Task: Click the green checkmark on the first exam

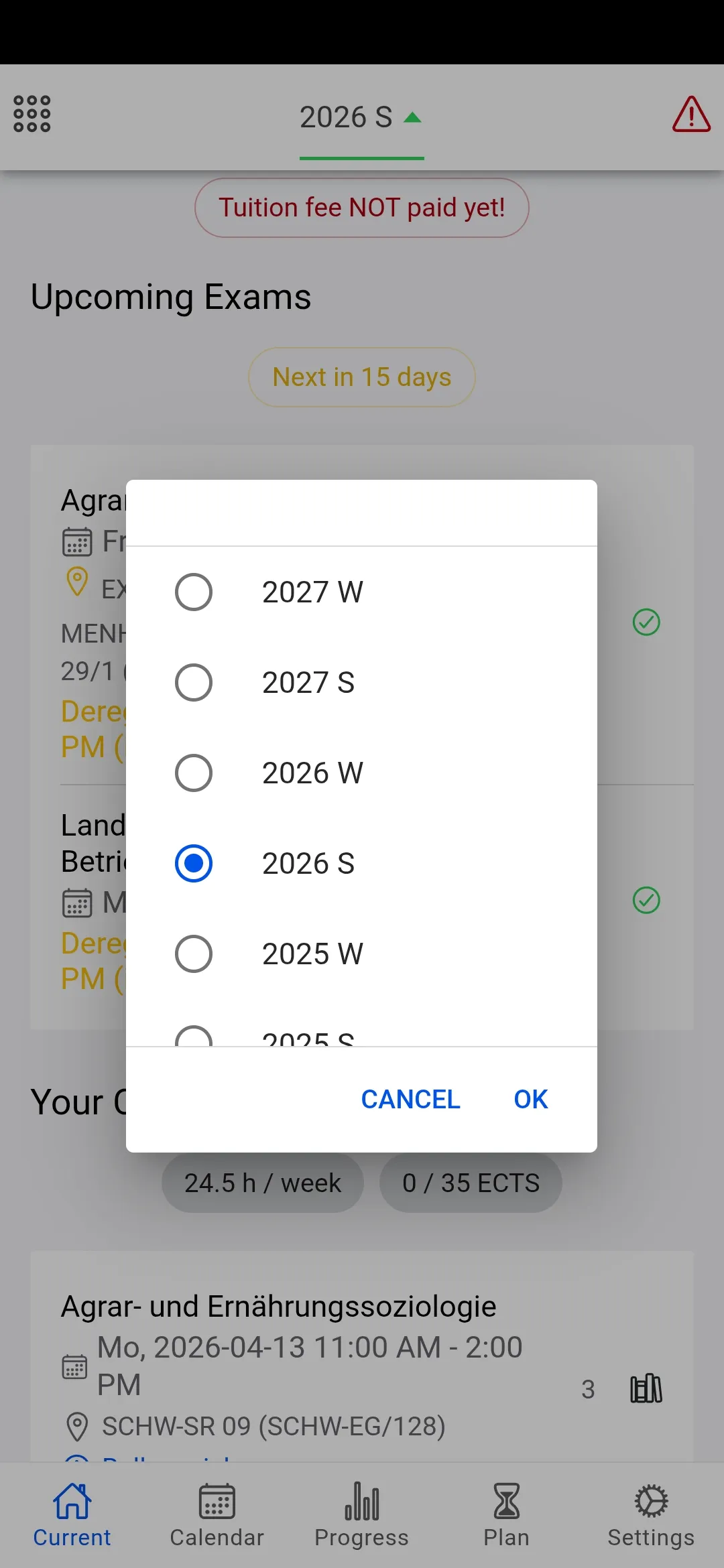Action: click(x=646, y=623)
